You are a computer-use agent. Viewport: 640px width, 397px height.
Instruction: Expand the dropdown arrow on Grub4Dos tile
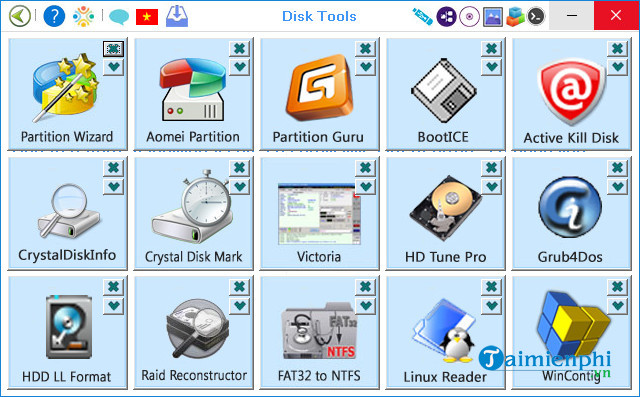tap(617, 186)
